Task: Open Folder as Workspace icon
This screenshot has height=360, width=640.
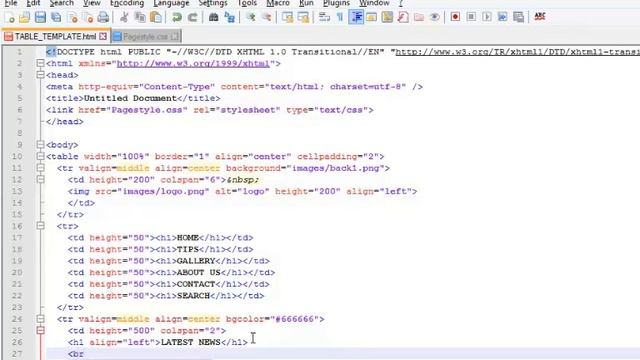Action: pyautogui.click(x=419, y=17)
